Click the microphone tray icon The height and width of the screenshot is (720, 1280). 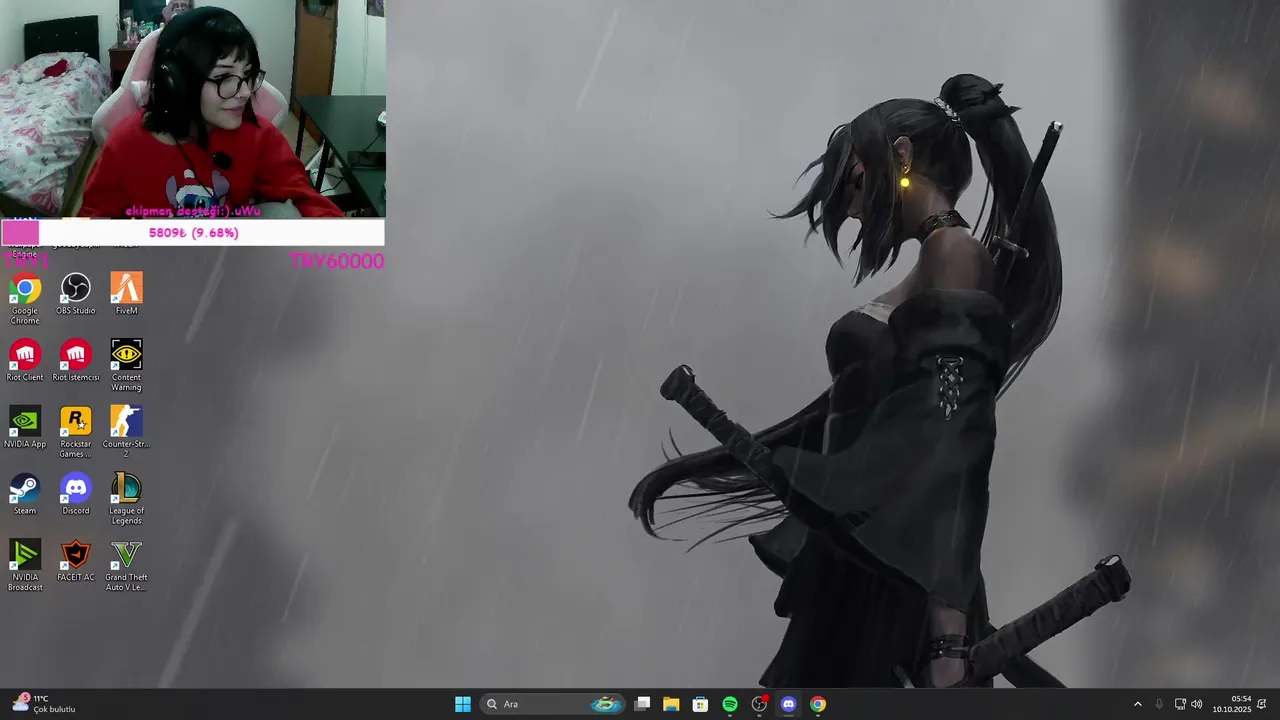pos(1159,704)
